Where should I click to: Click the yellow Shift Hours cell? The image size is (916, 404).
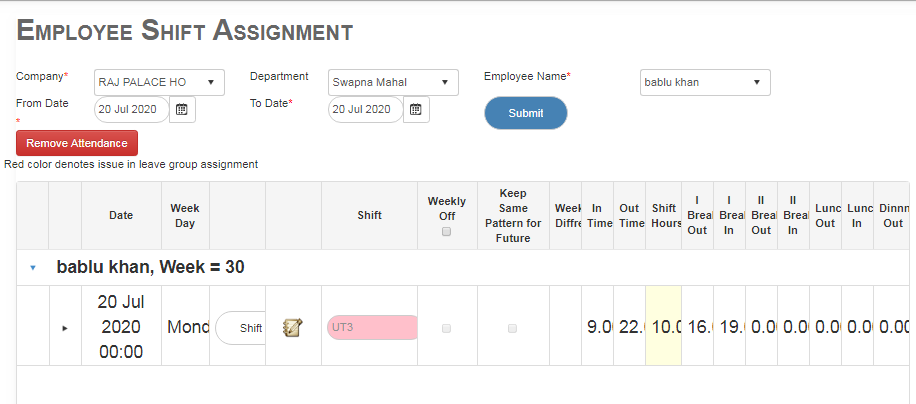click(663, 326)
